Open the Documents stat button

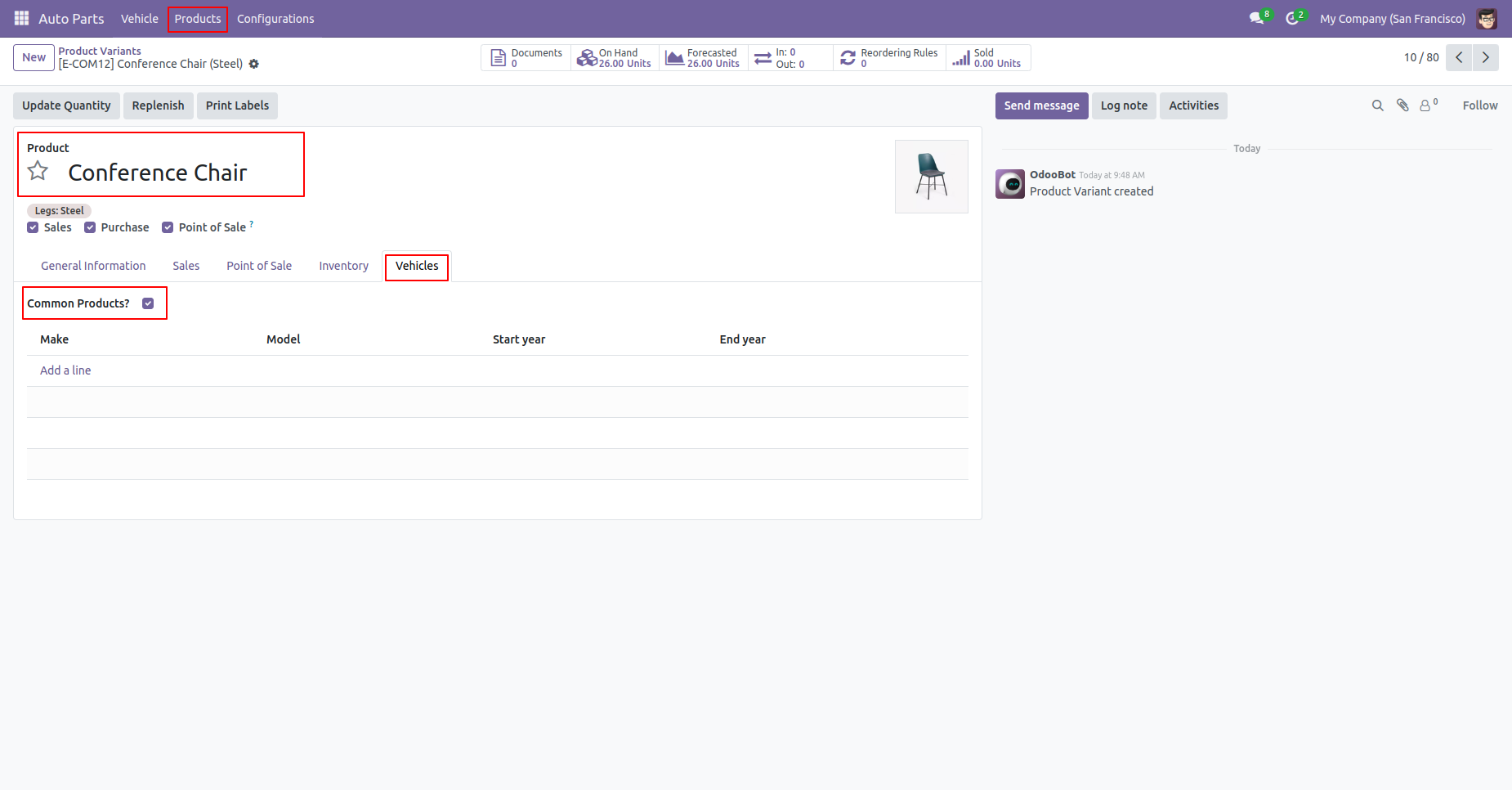click(x=526, y=58)
